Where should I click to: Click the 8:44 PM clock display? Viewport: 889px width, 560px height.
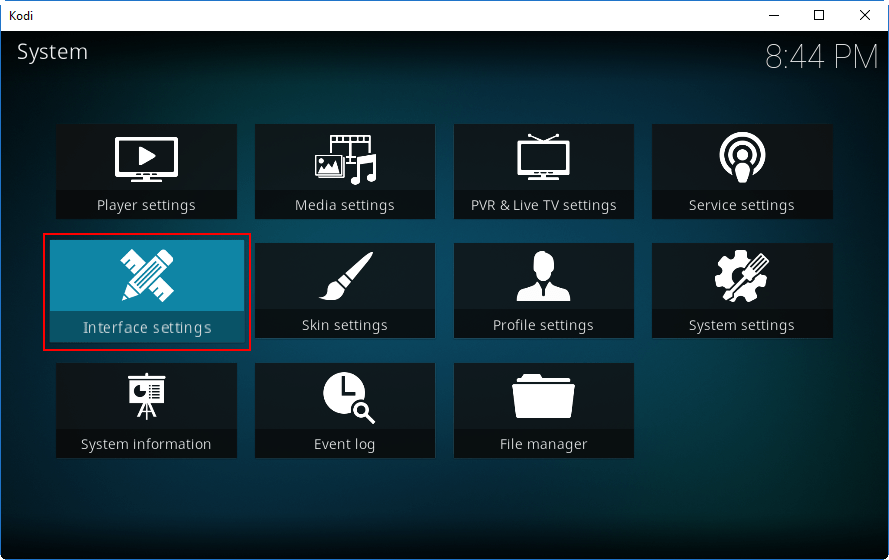click(822, 57)
